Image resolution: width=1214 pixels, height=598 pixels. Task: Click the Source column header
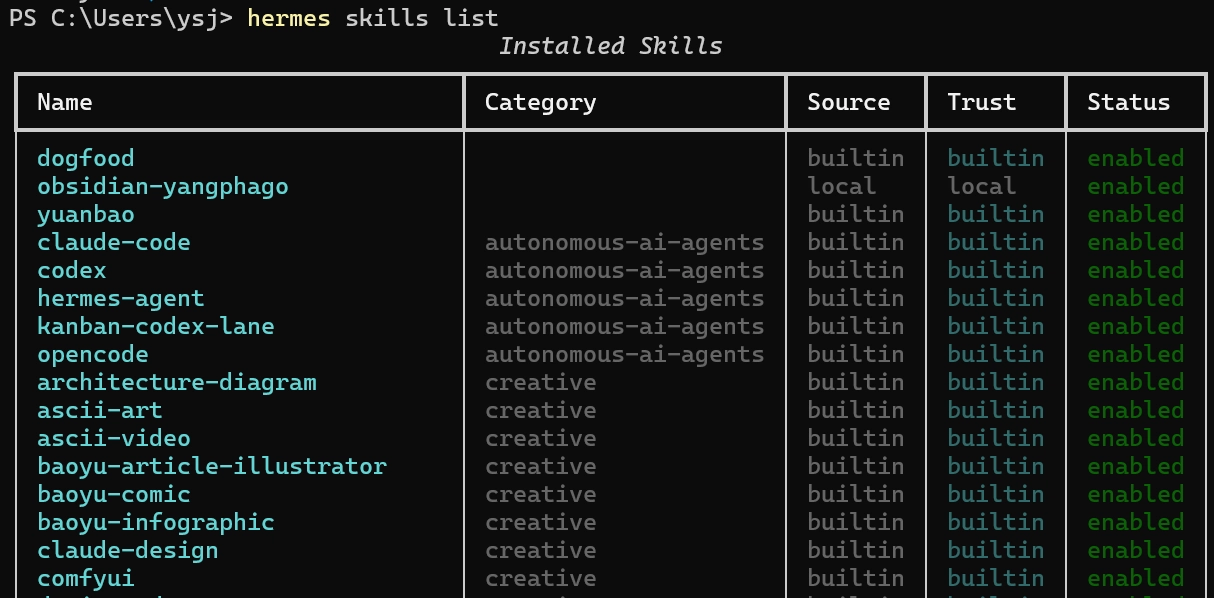click(x=848, y=102)
